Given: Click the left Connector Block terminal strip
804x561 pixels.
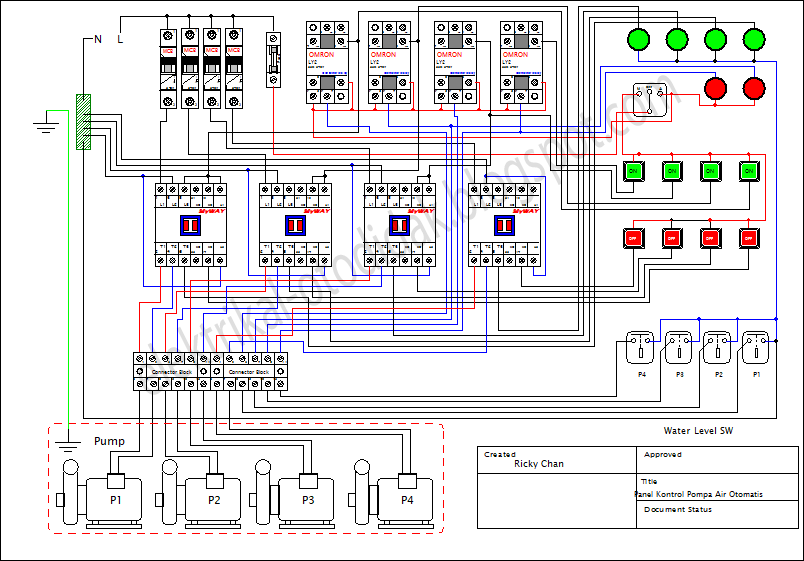Looking at the screenshot, I should (172, 371).
